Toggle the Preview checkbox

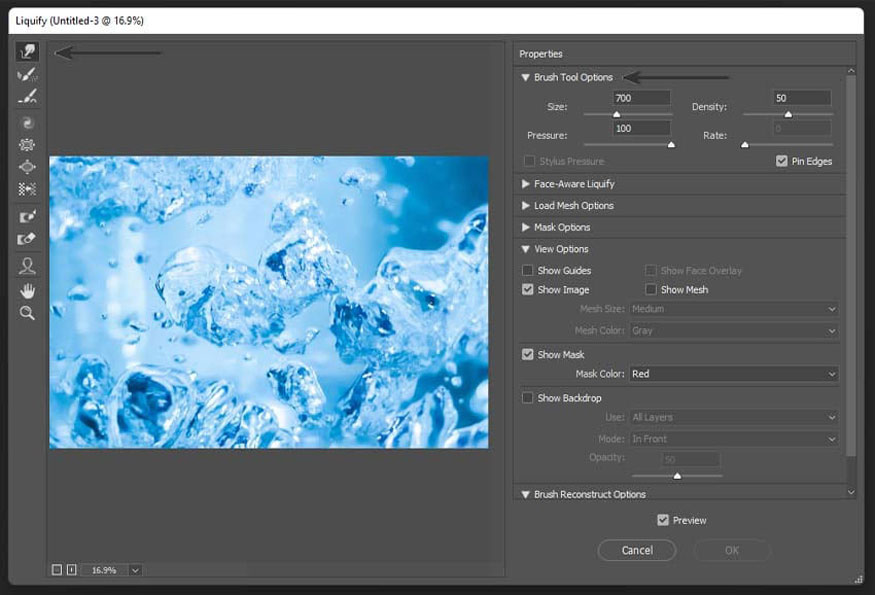pos(663,520)
